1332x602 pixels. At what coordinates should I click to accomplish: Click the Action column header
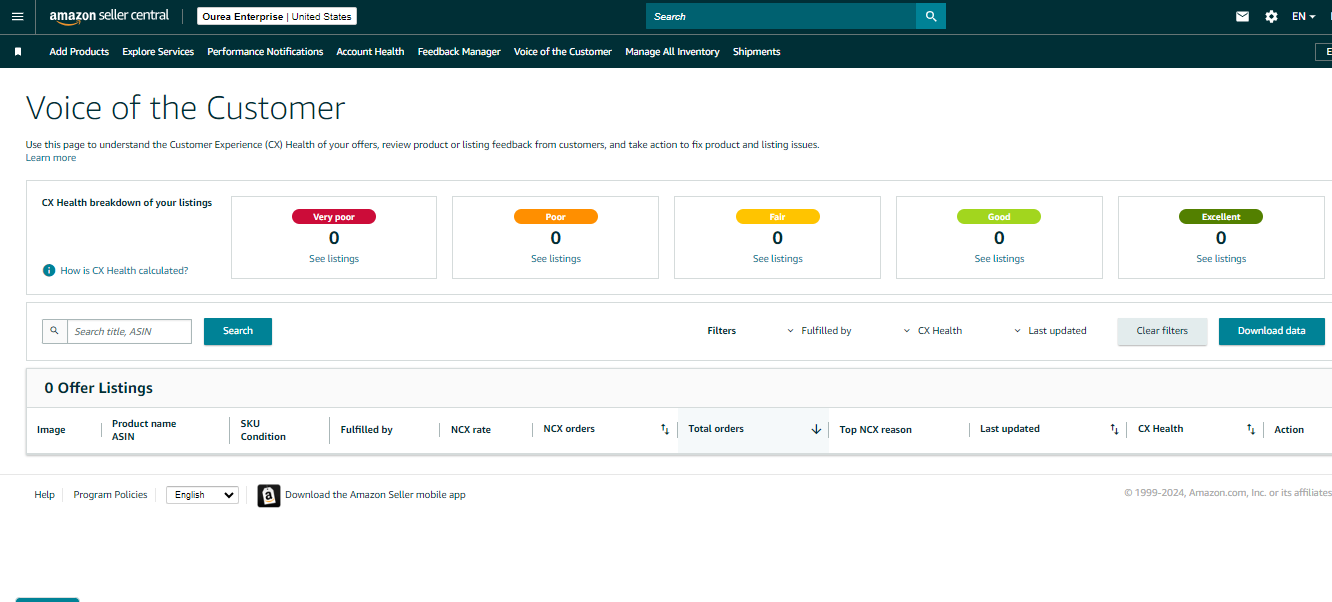tap(1289, 430)
